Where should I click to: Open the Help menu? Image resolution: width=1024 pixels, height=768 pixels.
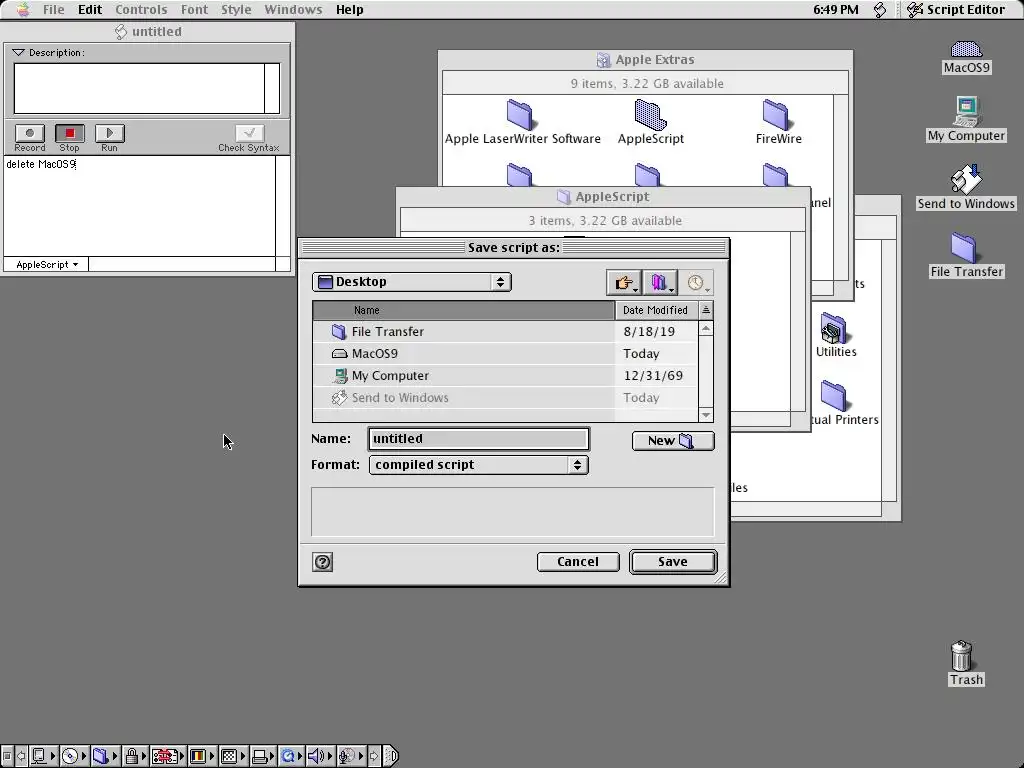tap(349, 9)
